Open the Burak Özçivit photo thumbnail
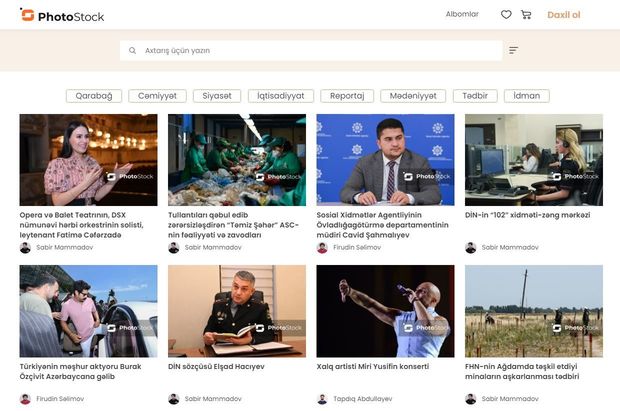 pos(88,311)
